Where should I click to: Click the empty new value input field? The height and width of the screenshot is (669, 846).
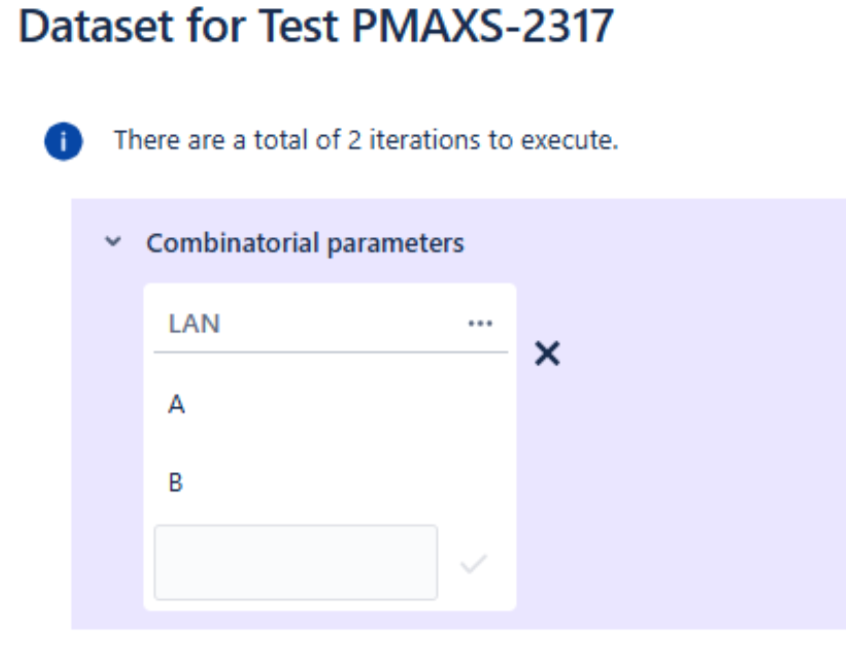point(295,563)
